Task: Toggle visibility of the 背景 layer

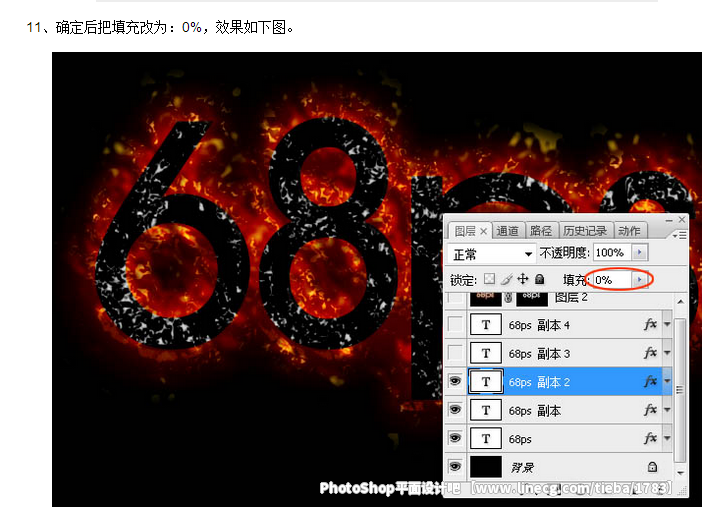Action: pos(456,466)
